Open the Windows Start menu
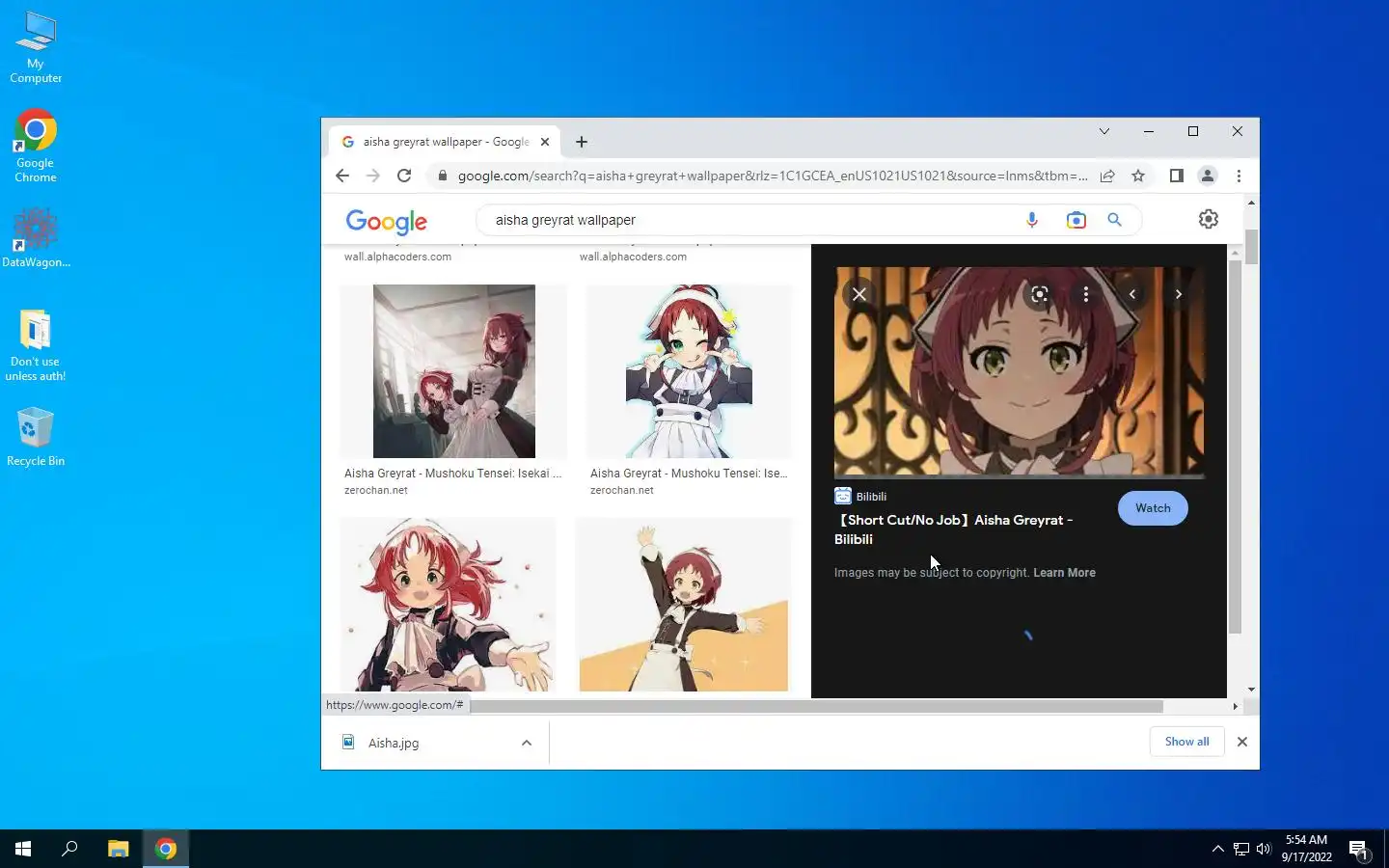Viewport: 1389px width, 868px height. point(23,849)
